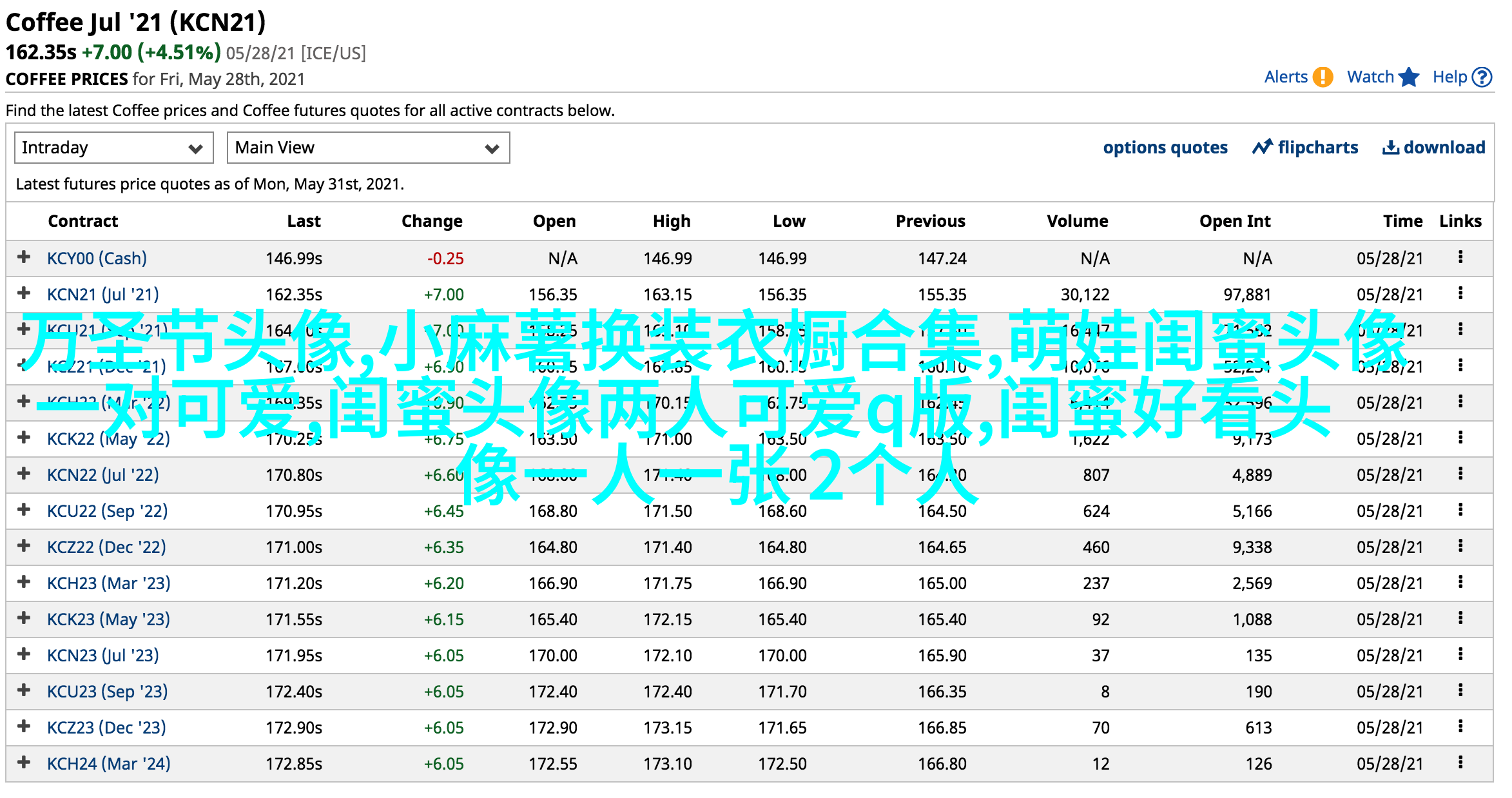Sort table by High column header
The width and height of the screenshot is (1512, 798).
[672, 221]
